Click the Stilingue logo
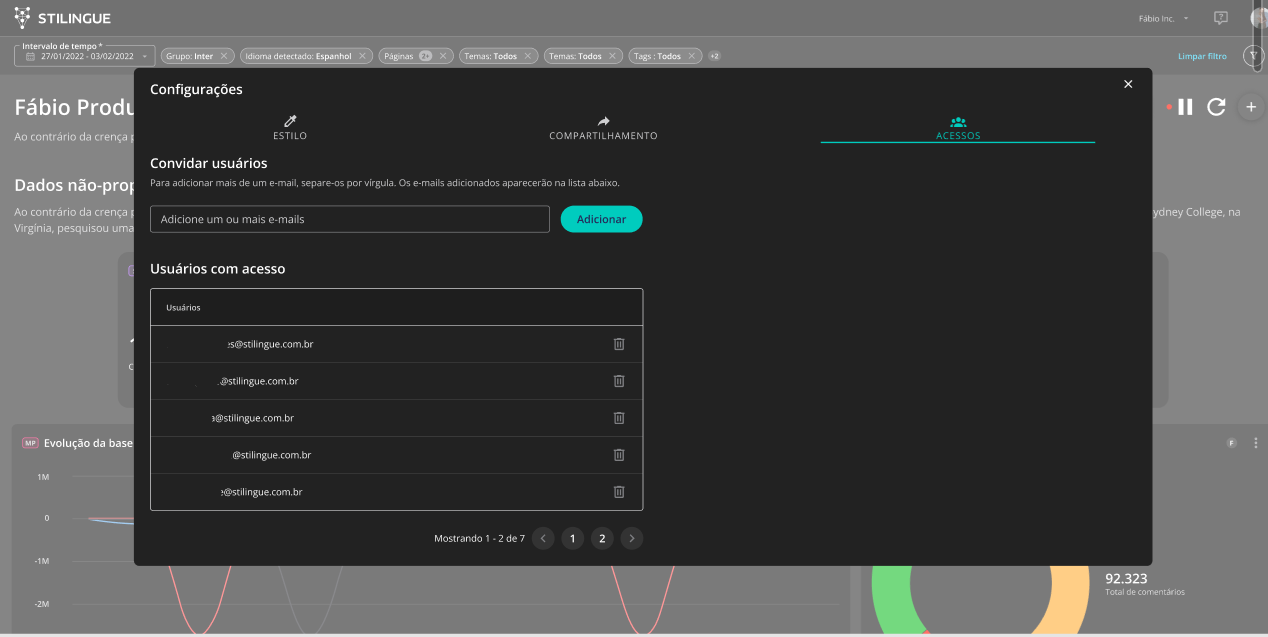 tap(62, 18)
